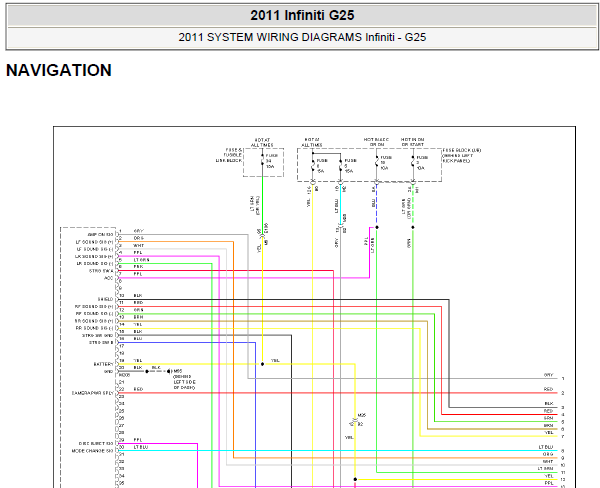Click the '2011 SYSTEM WIRING DIAGRAMS Infiniti - G25' subtitle
This screenshot has height=488, width=600.
click(302, 37)
